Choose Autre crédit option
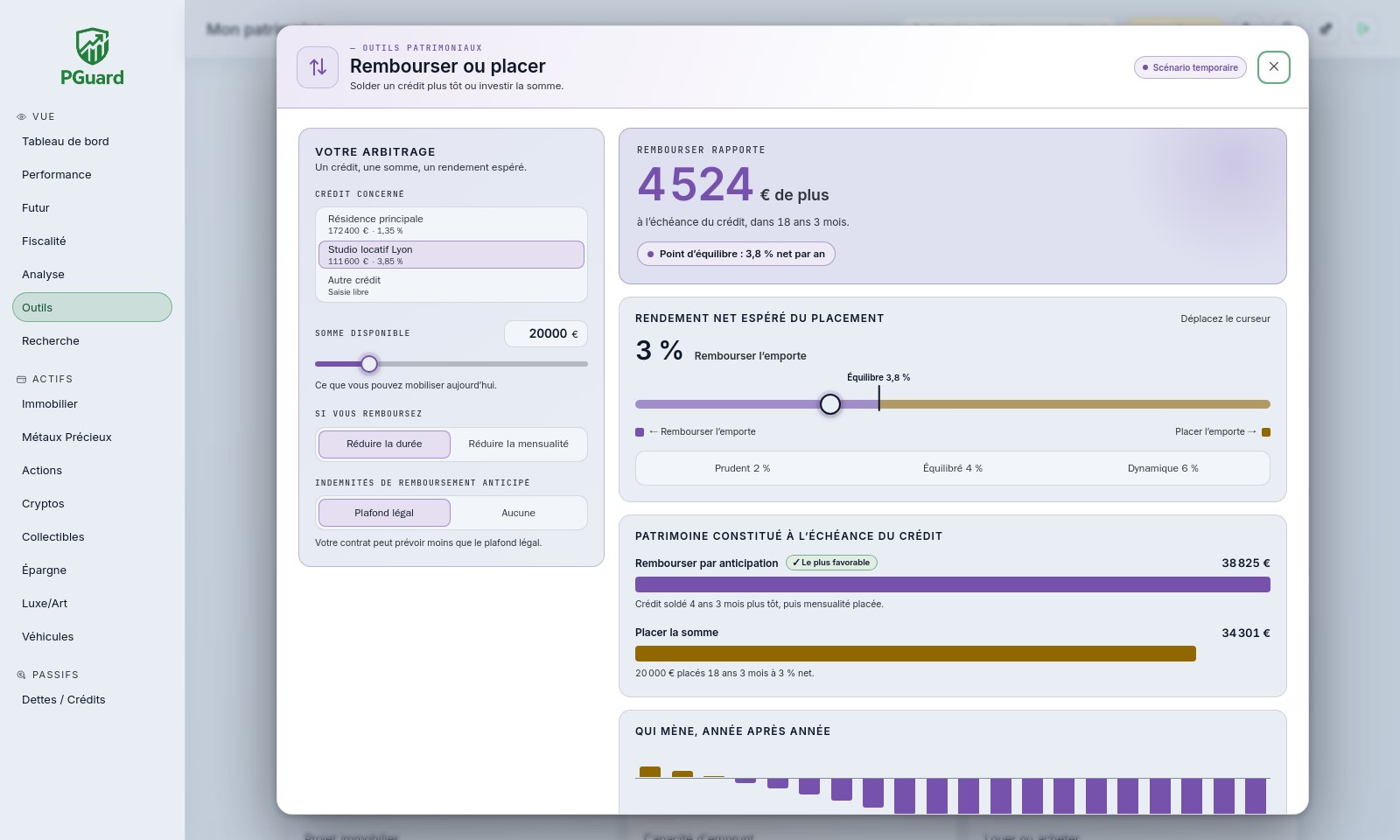This screenshot has width=1400, height=840. [x=451, y=285]
